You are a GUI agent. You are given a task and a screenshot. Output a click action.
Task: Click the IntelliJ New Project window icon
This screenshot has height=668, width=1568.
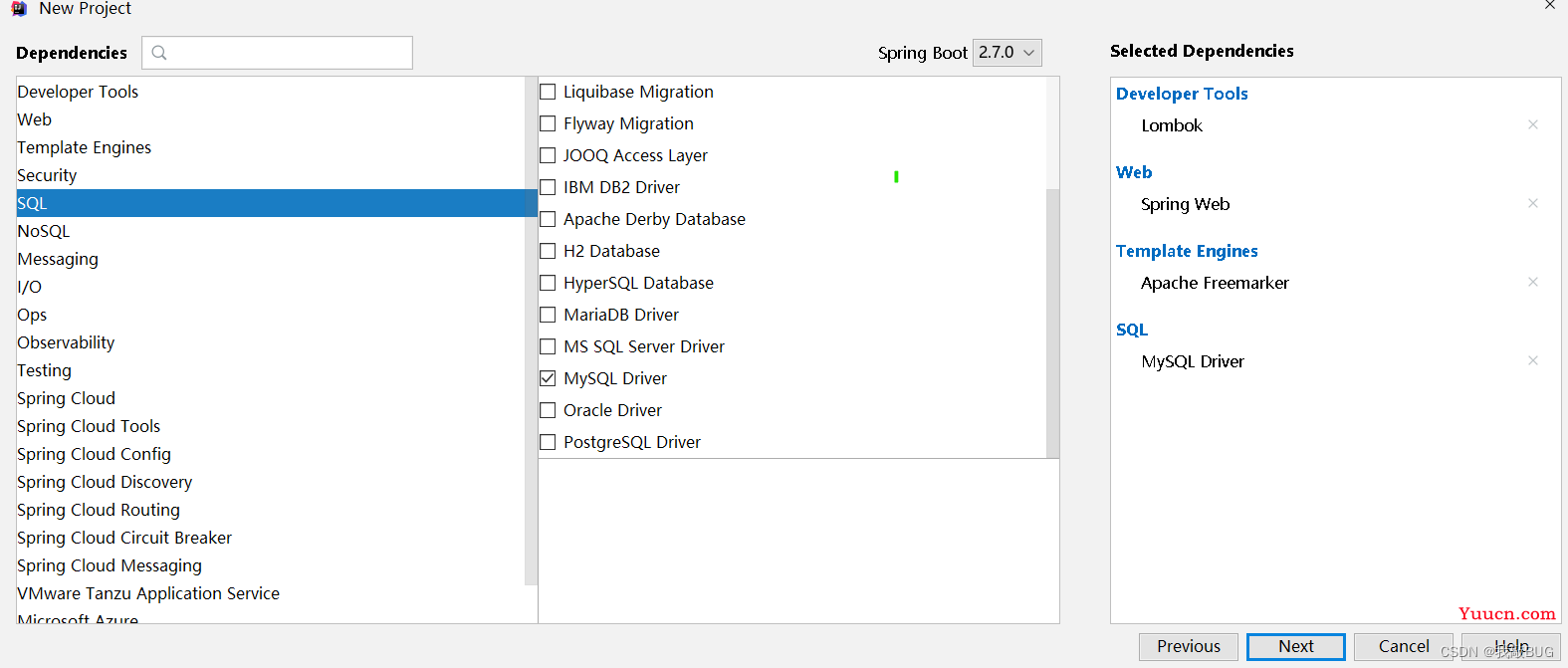click(x=19, y=8)
